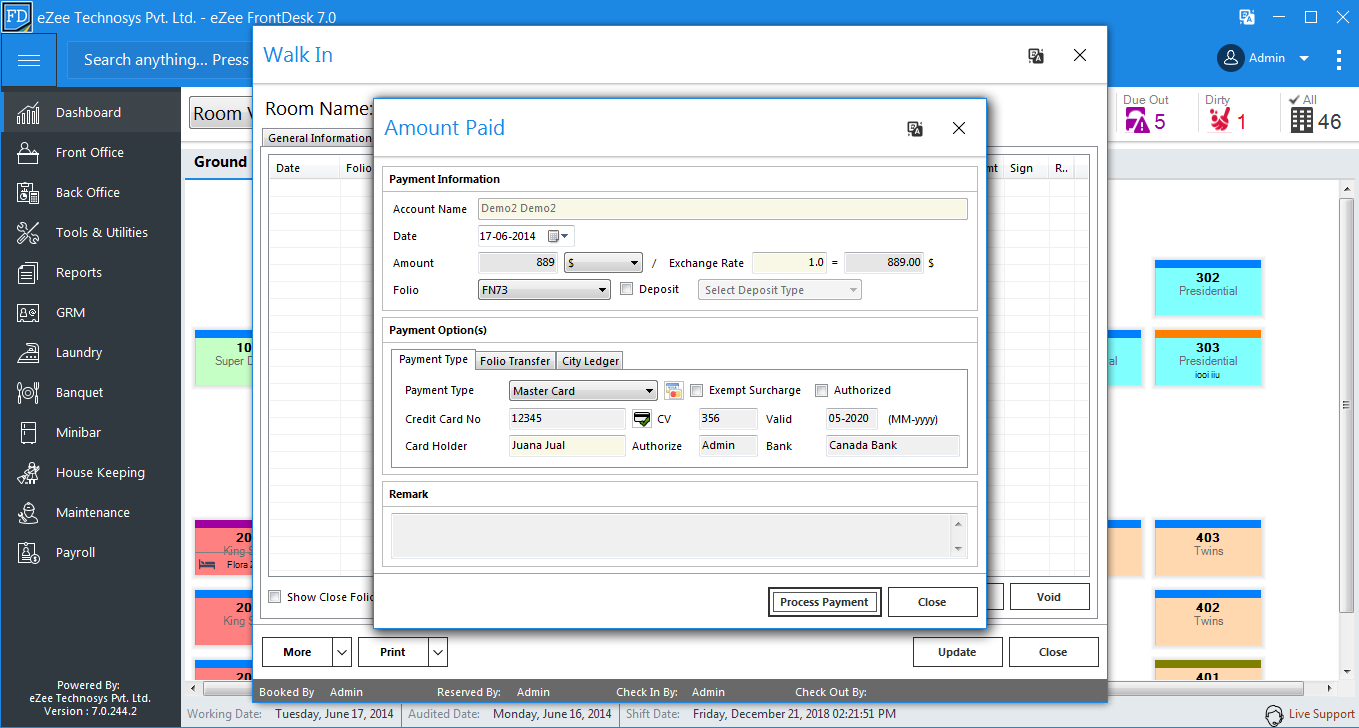This screenshot has width=1359, height=728.
Task: Toggle the Show Close Folio checkbox
Action: (x=274, y=597)
